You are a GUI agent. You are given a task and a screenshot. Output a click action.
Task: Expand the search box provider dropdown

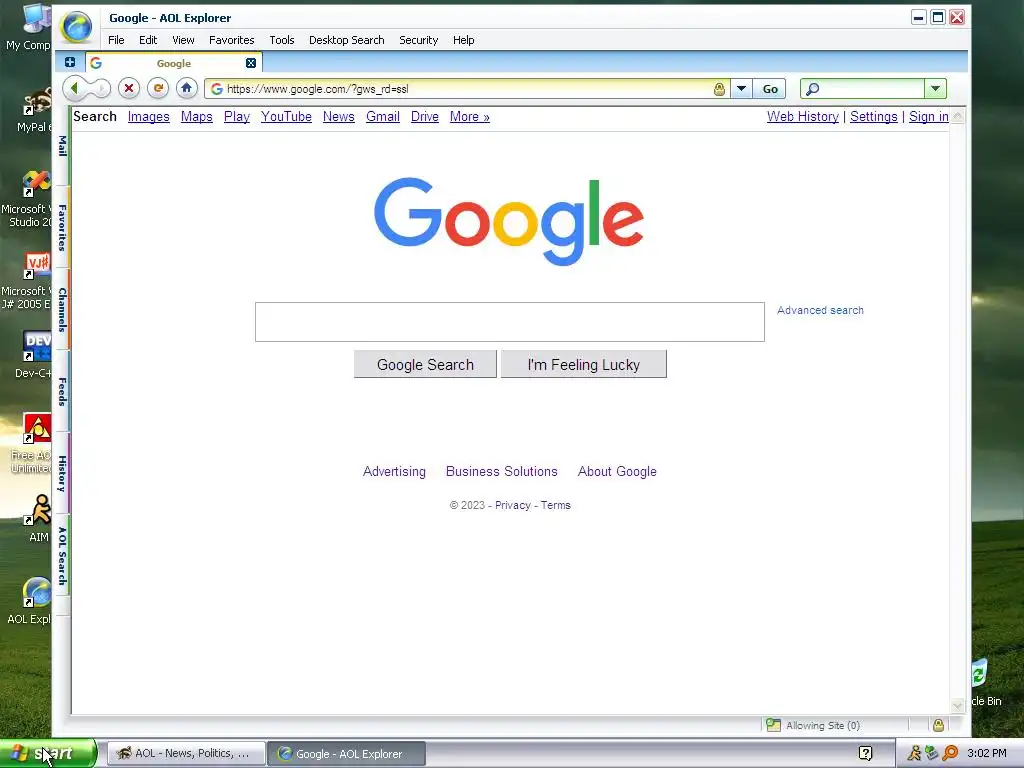[935, 89]
